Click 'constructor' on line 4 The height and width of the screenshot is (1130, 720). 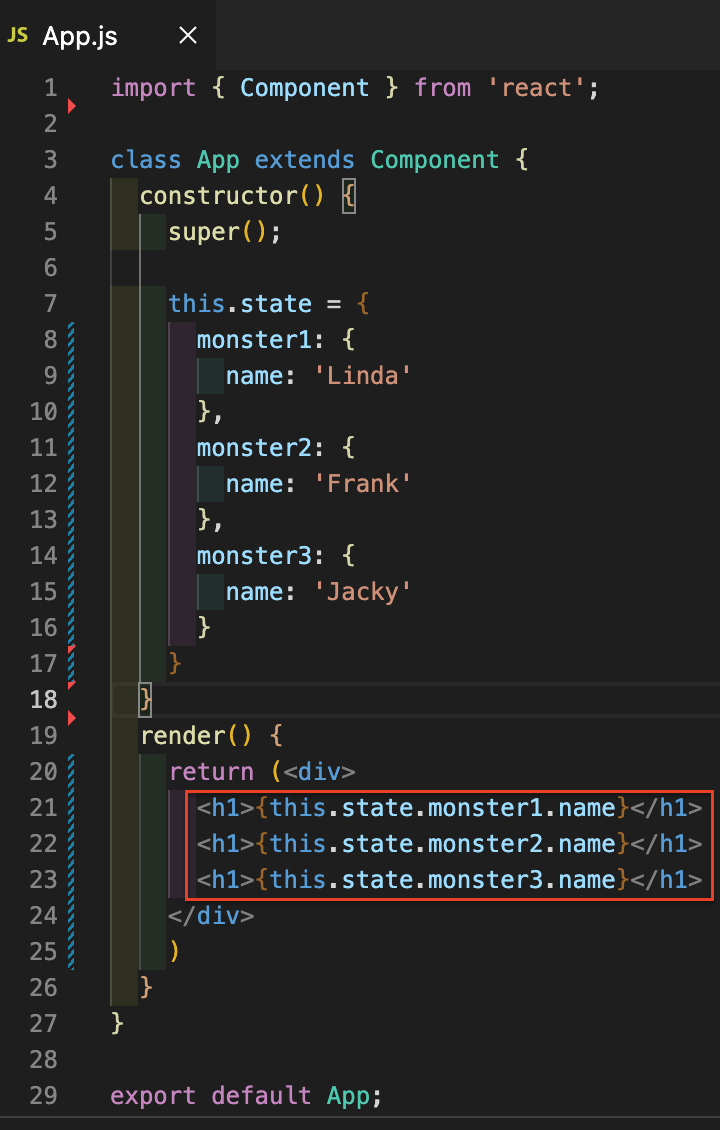tap(218, 195)
